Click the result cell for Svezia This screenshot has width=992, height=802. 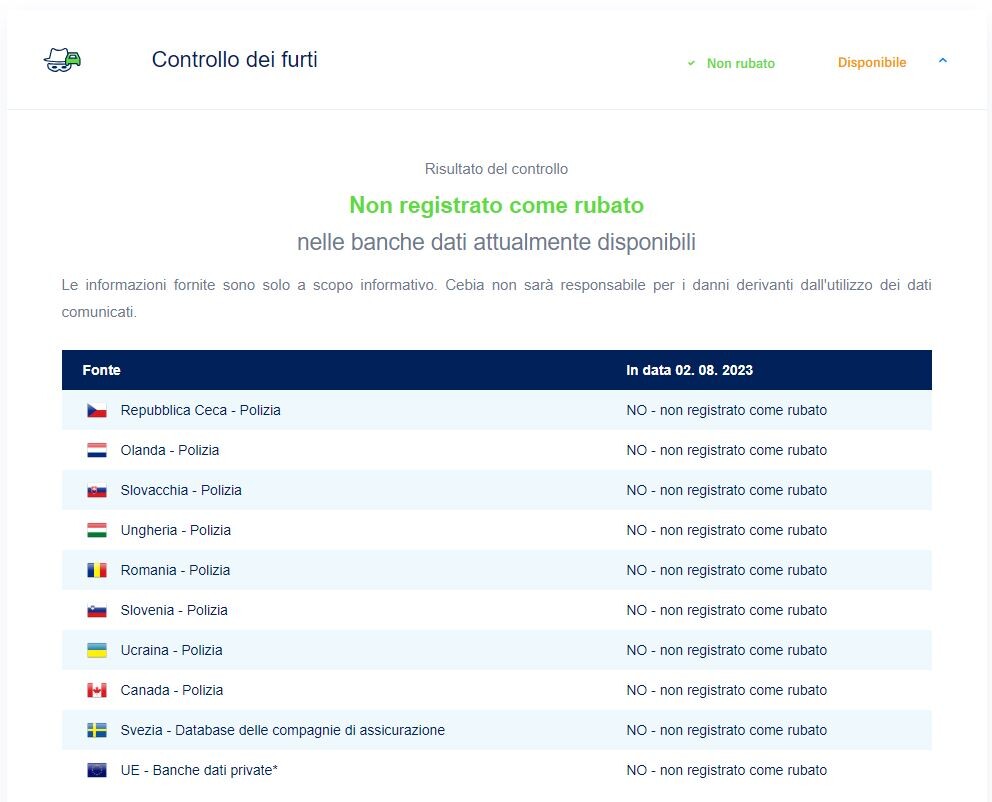(x=726, y=730)
